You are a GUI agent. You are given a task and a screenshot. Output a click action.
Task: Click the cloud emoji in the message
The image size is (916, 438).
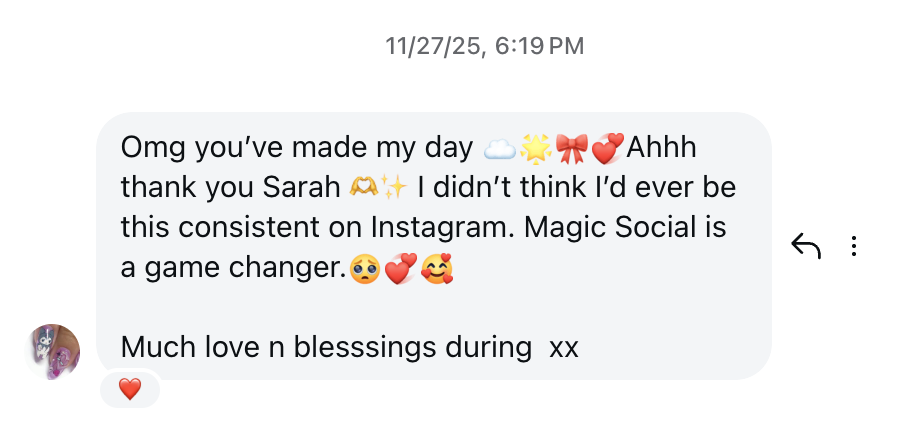(499, 149)
